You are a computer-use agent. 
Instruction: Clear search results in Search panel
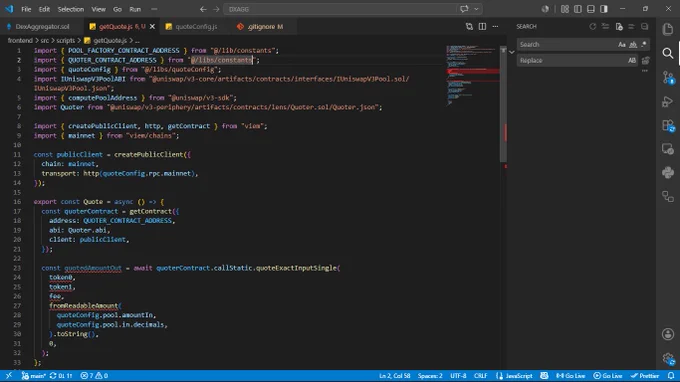click(x=605, y=26)
